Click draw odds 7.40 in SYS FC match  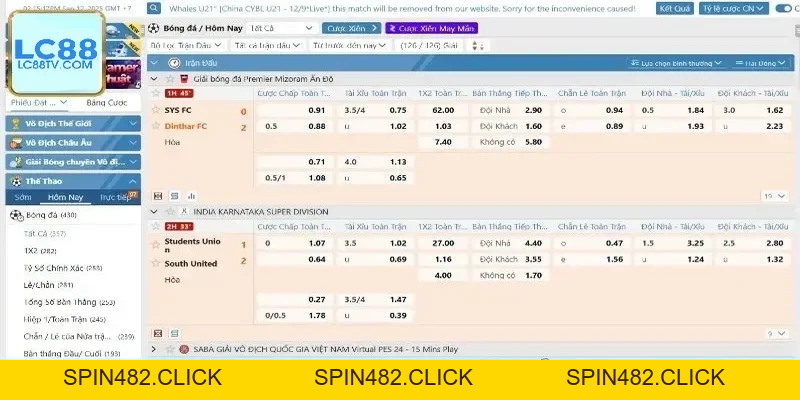(x=443, y=142)
